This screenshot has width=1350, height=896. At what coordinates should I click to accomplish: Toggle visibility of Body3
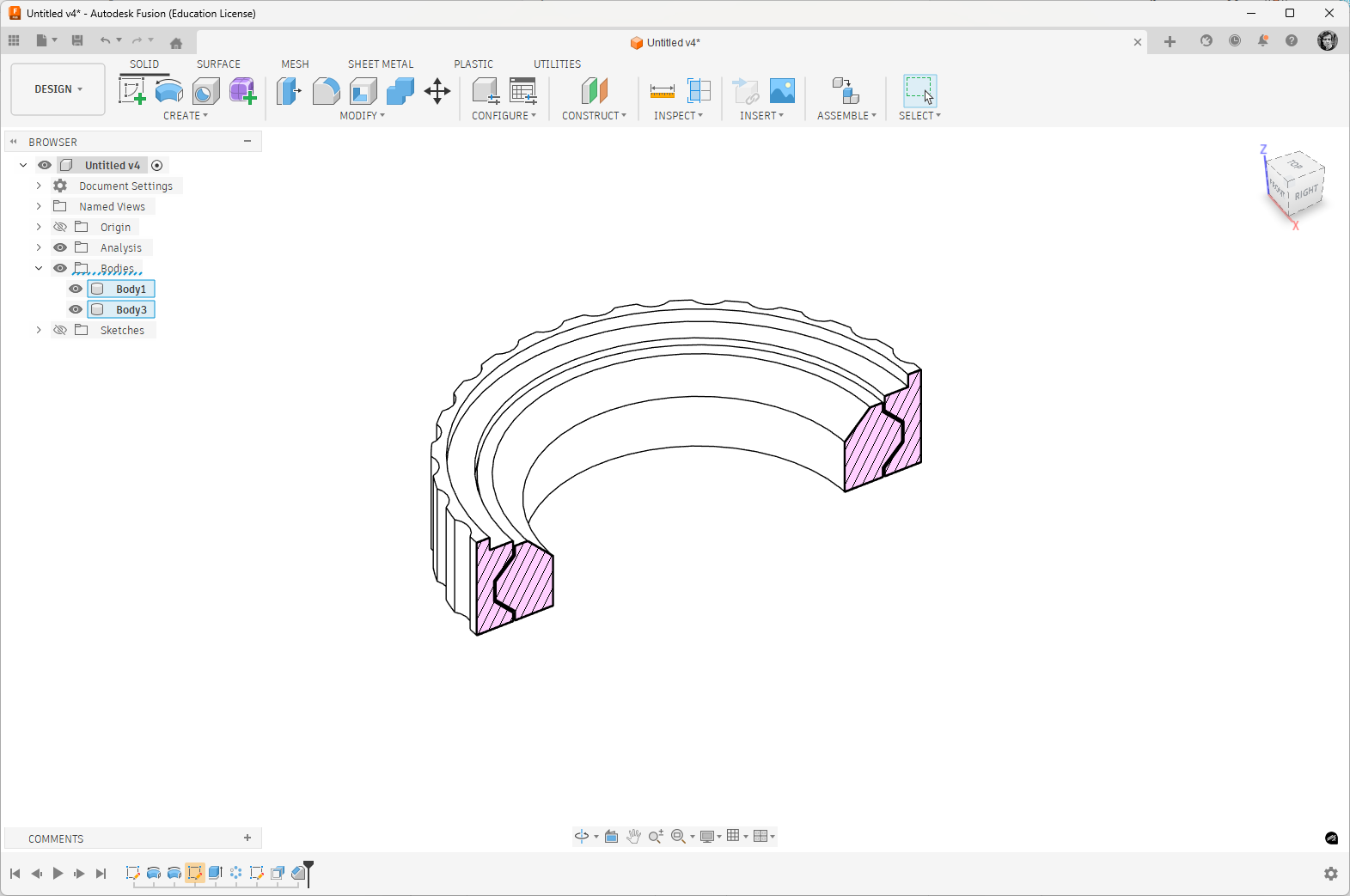(x=76, y=309)
